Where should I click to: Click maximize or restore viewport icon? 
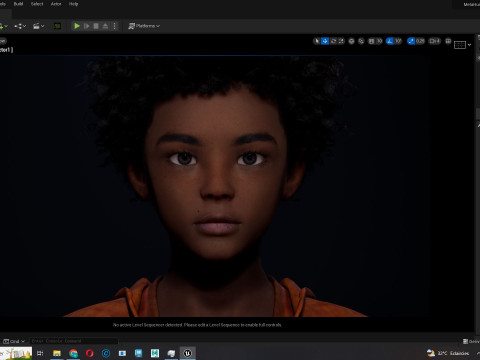point(448,41)
